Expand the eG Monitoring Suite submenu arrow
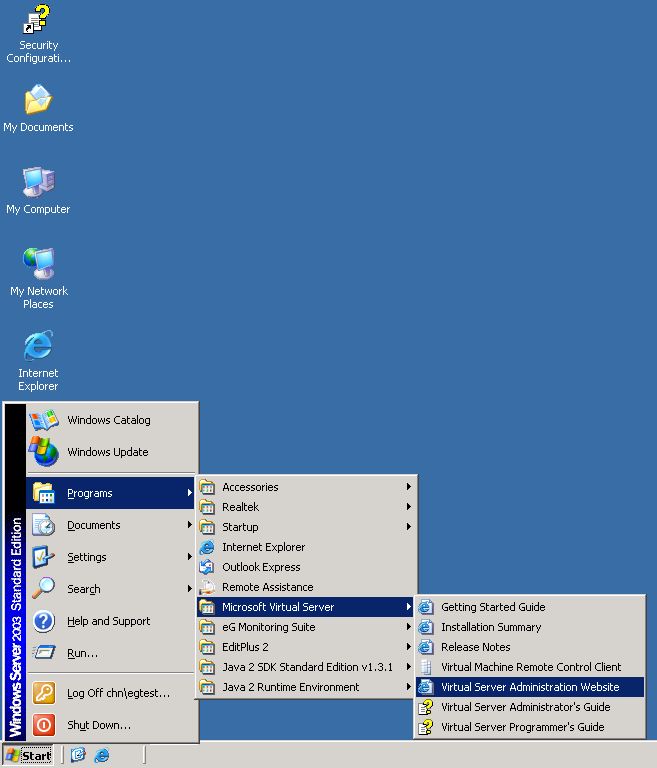Screen dimensions: 657x768 click(x=409, y=627)
